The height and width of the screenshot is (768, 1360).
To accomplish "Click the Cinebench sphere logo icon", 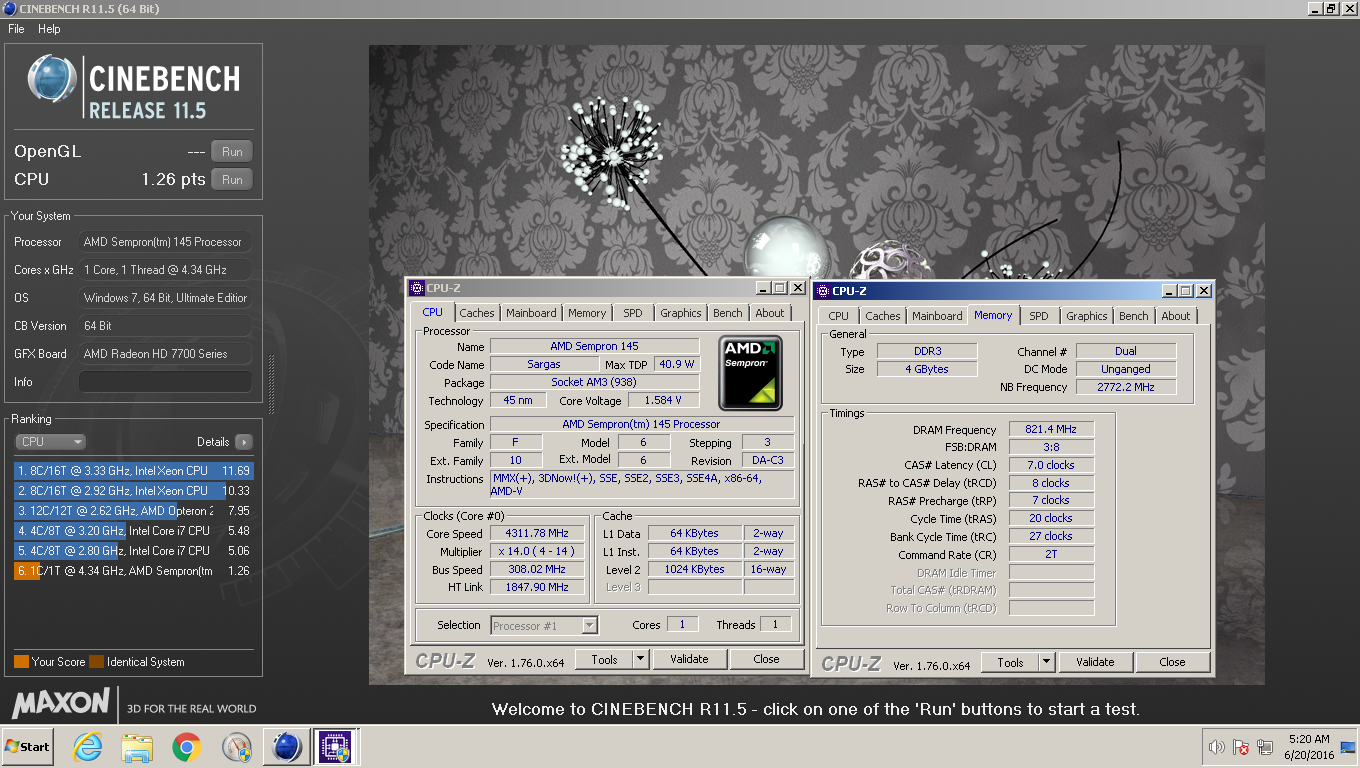I will coord(52,81).
